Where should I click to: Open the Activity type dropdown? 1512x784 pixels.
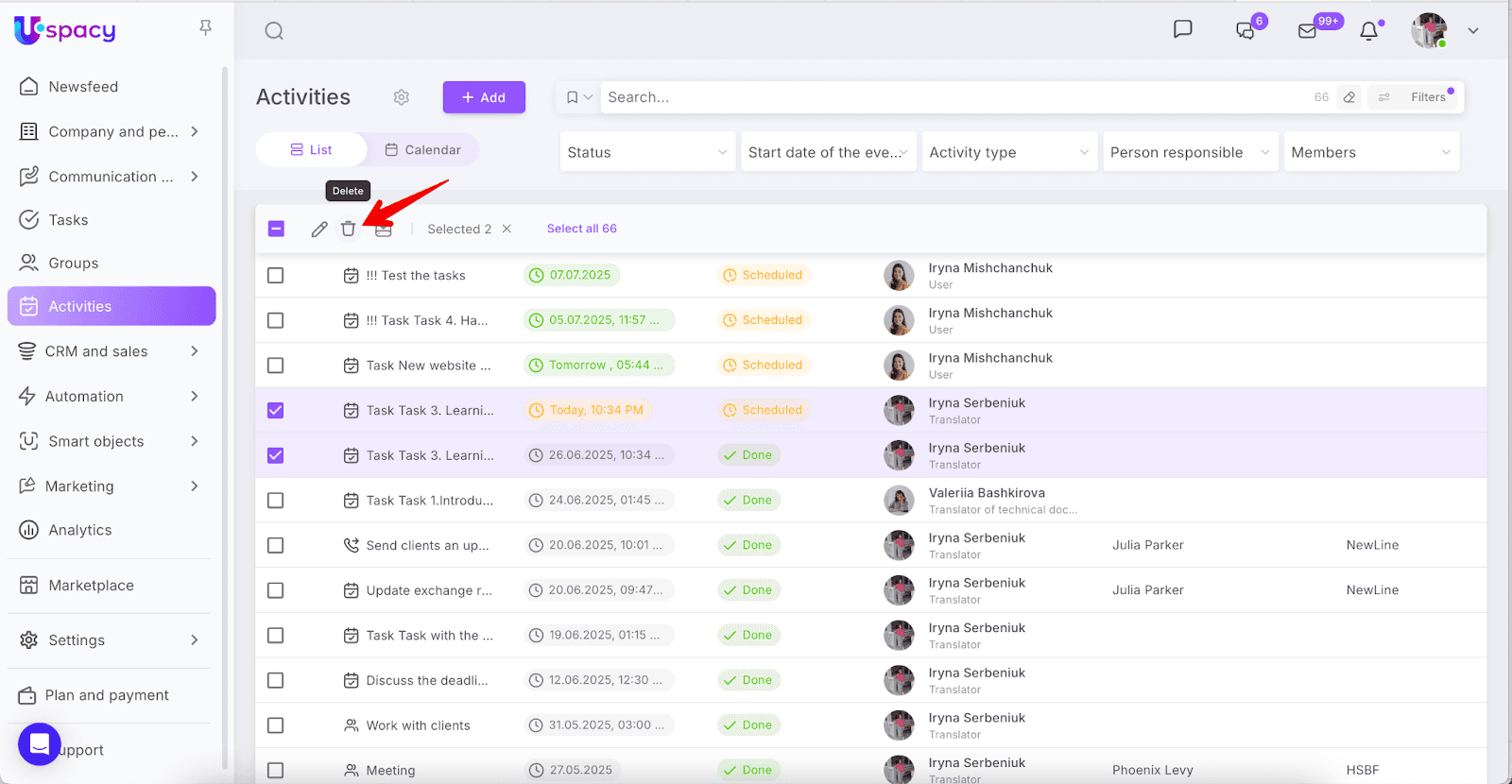[1008, 152]
